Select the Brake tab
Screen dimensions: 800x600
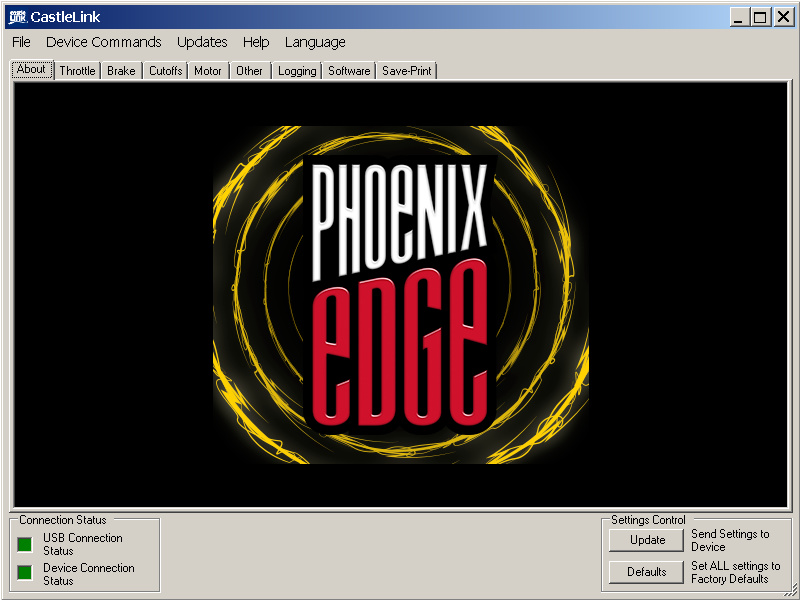[121, 71]
